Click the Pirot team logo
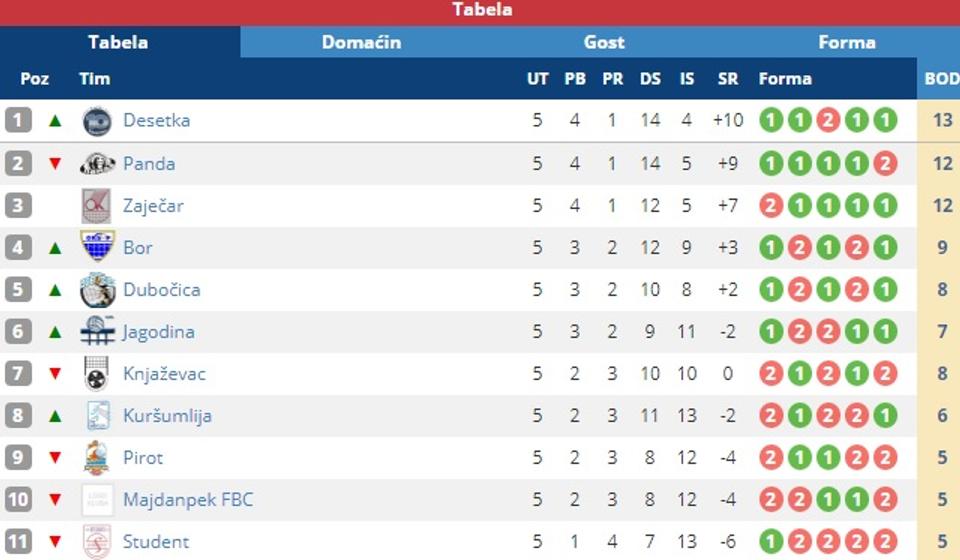The width and height of the screenshot is (960, 560). (x=97, y=458)
